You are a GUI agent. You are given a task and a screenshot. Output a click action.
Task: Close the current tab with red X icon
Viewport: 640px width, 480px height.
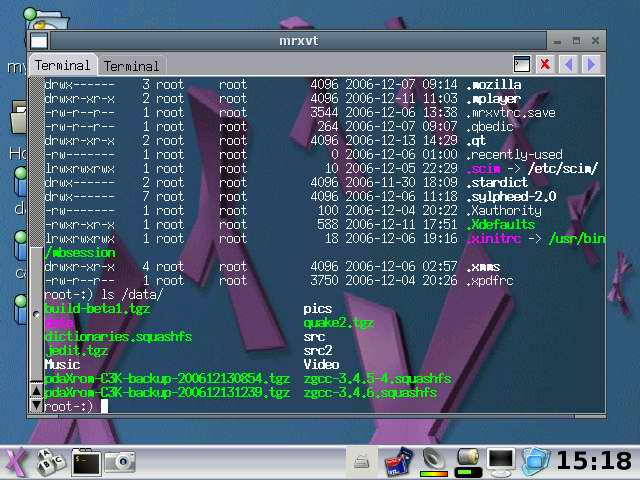click(545, 65)
